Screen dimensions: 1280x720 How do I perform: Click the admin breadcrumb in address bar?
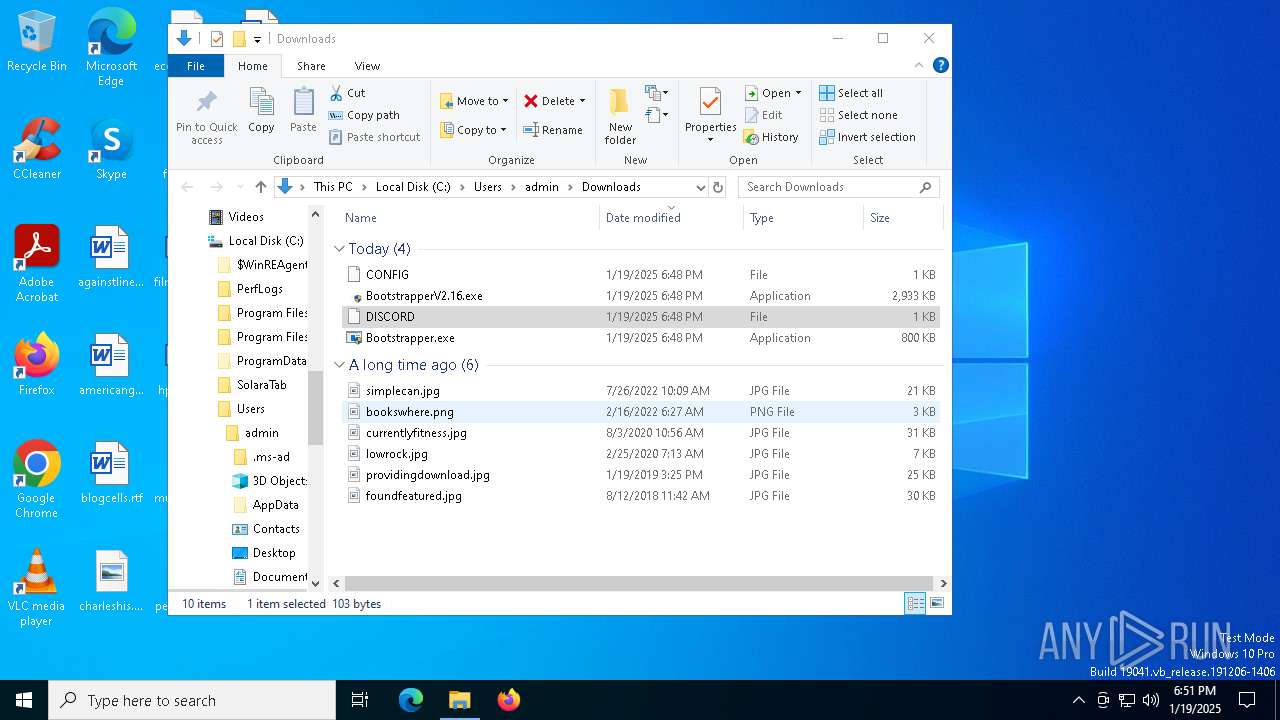click(x=542, y=187)
